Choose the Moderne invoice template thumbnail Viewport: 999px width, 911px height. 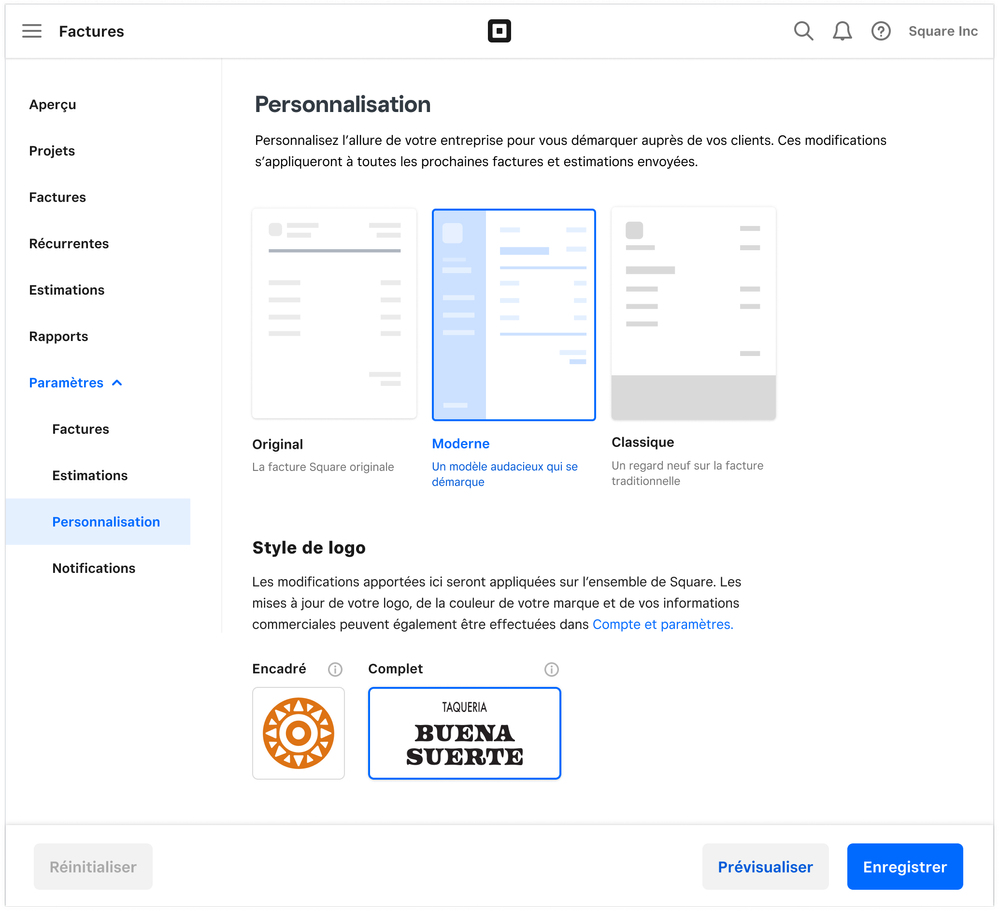(514, 315)
